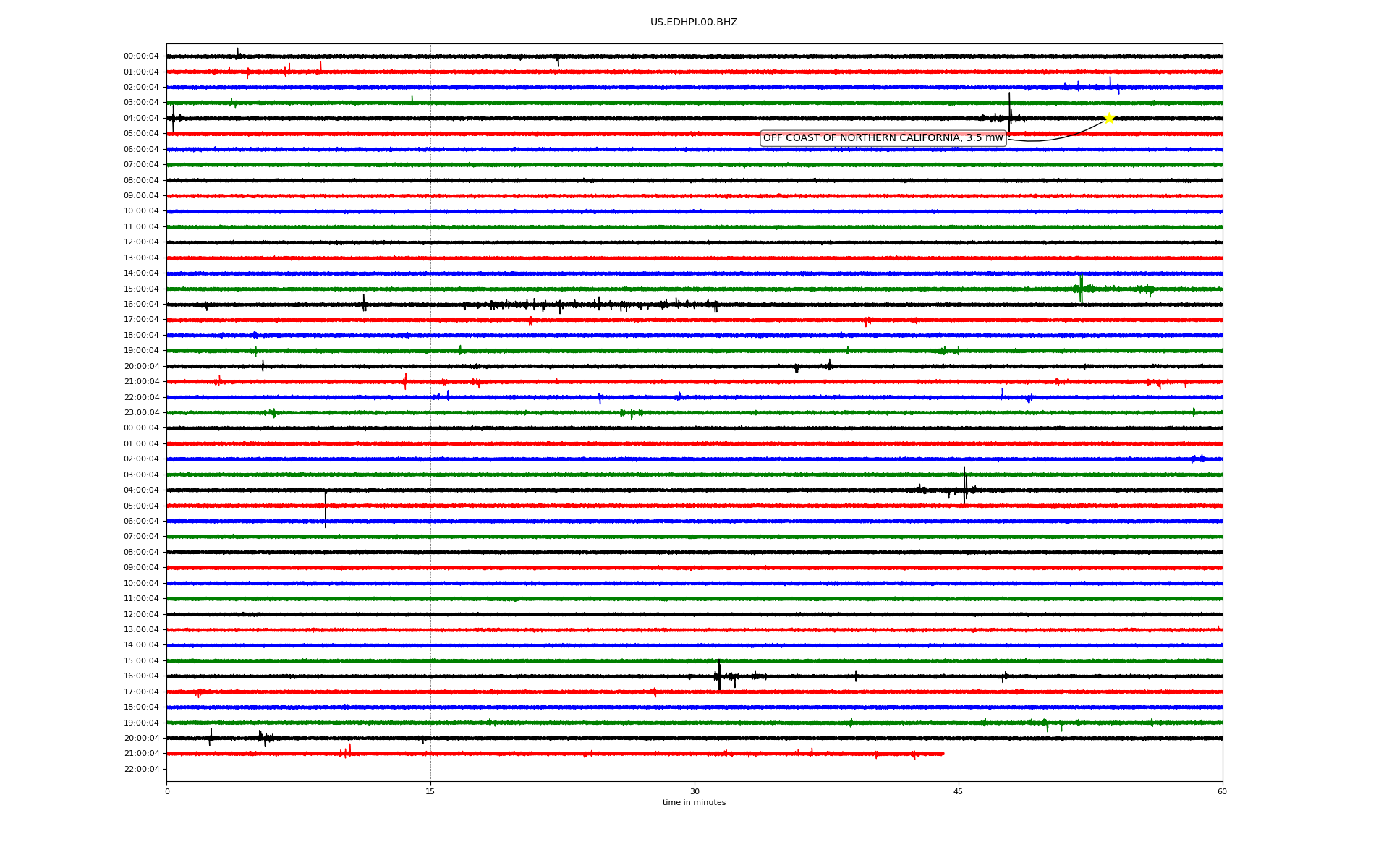Select x-axis tick label 60

click(1222, 791)
